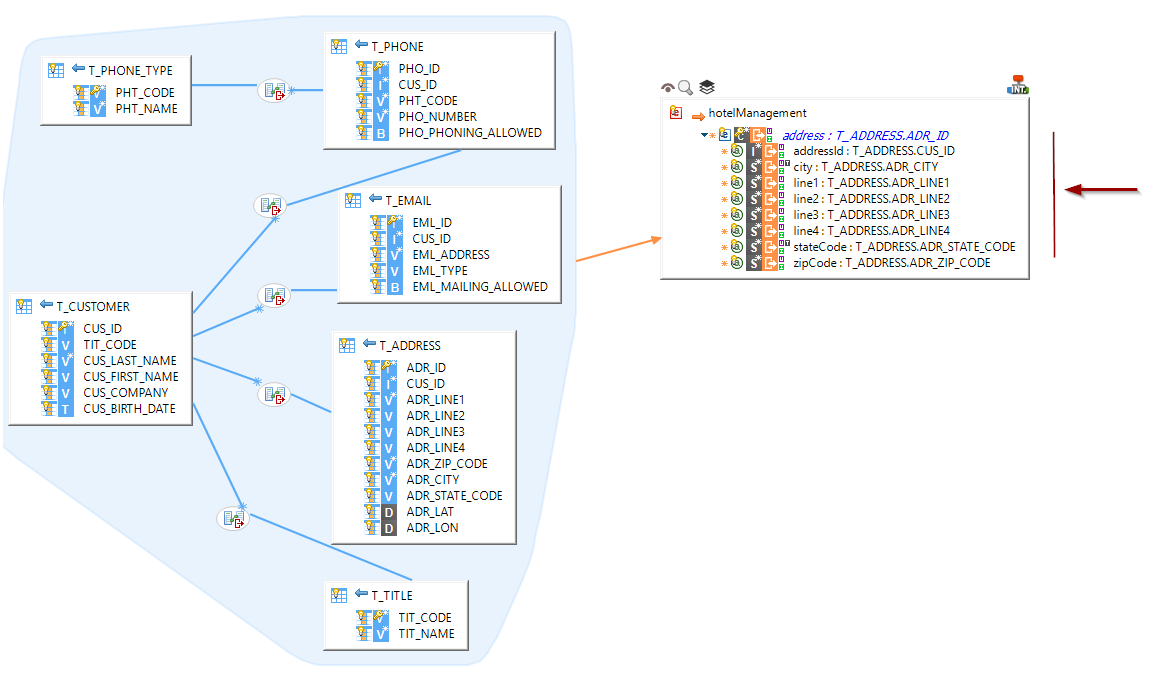Viewport: 1155px width, 697px height.
Task: Click the join icon linking T_CUSTOMER to T_EMAIL
Action: [x=274, y=295]
